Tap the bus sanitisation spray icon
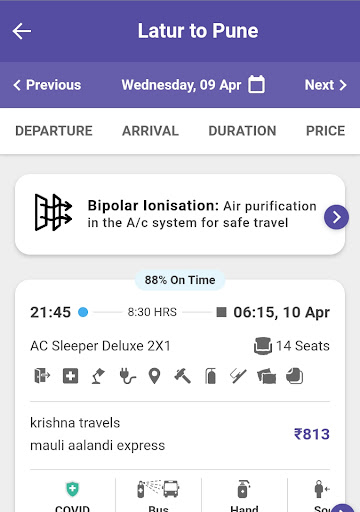This screenshot has width=360, height=512. tap(159, 489)
